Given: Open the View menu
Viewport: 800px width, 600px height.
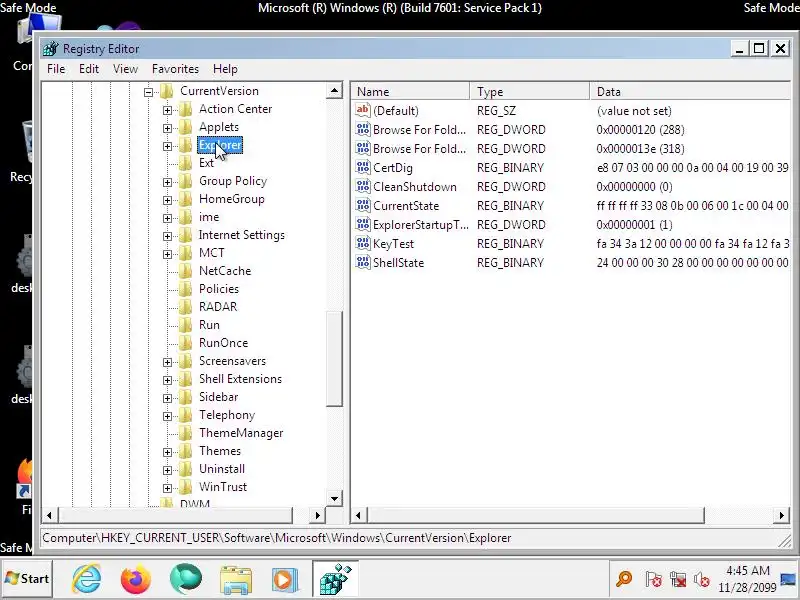Looking at the screenshot, I should pyautogui.click(x=125, y=69).
